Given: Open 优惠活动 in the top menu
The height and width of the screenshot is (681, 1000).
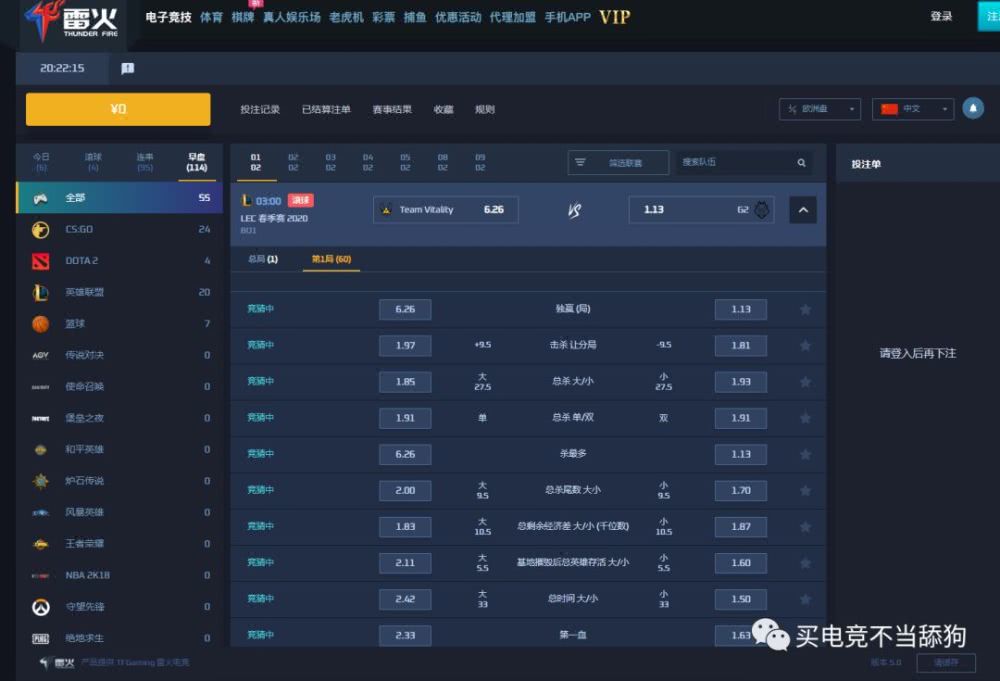Looking at the screenshot, I should click(458, 17).
